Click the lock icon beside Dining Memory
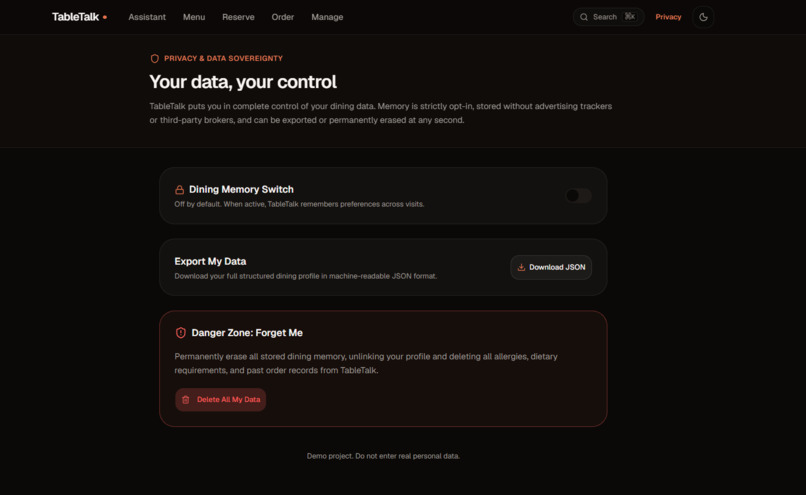 coord(179,190)
